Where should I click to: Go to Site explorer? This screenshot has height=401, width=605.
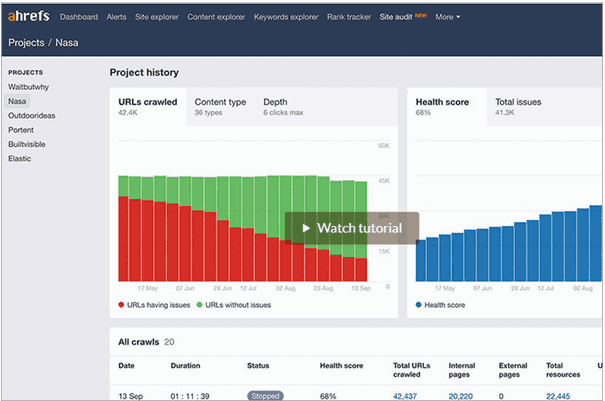pos(157,17)
